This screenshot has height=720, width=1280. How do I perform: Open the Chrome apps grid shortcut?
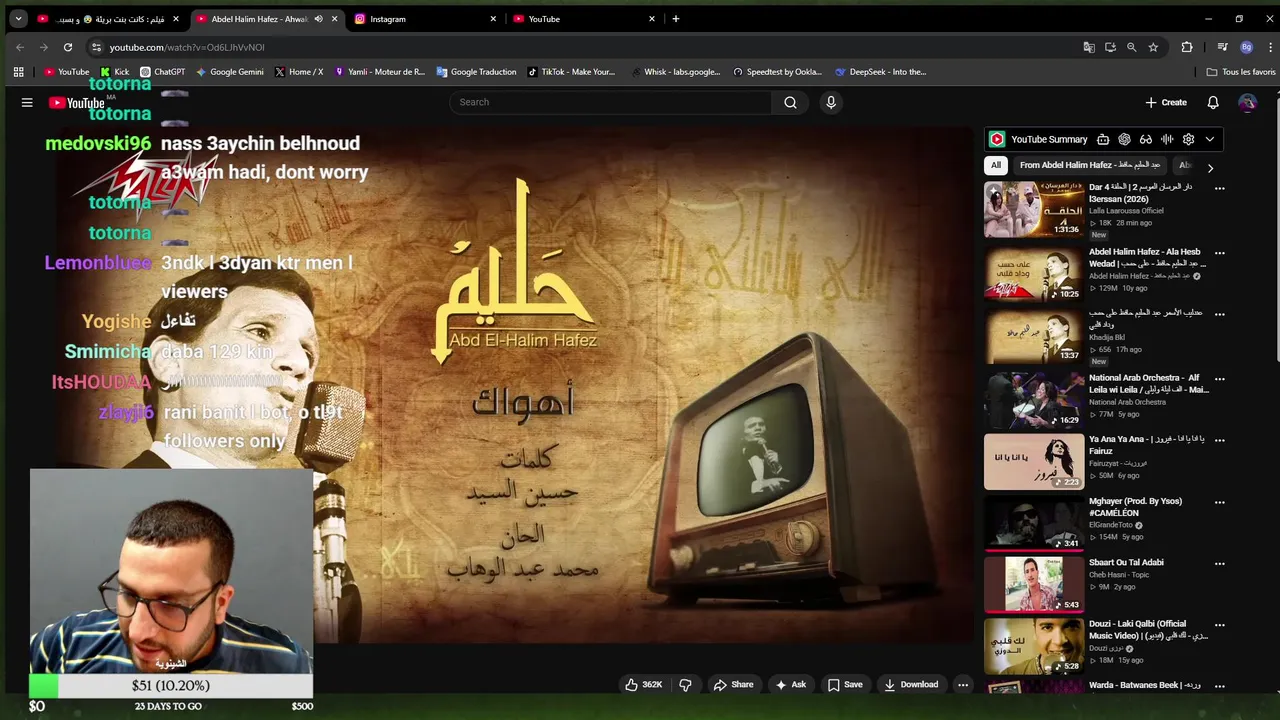(18, 72)
